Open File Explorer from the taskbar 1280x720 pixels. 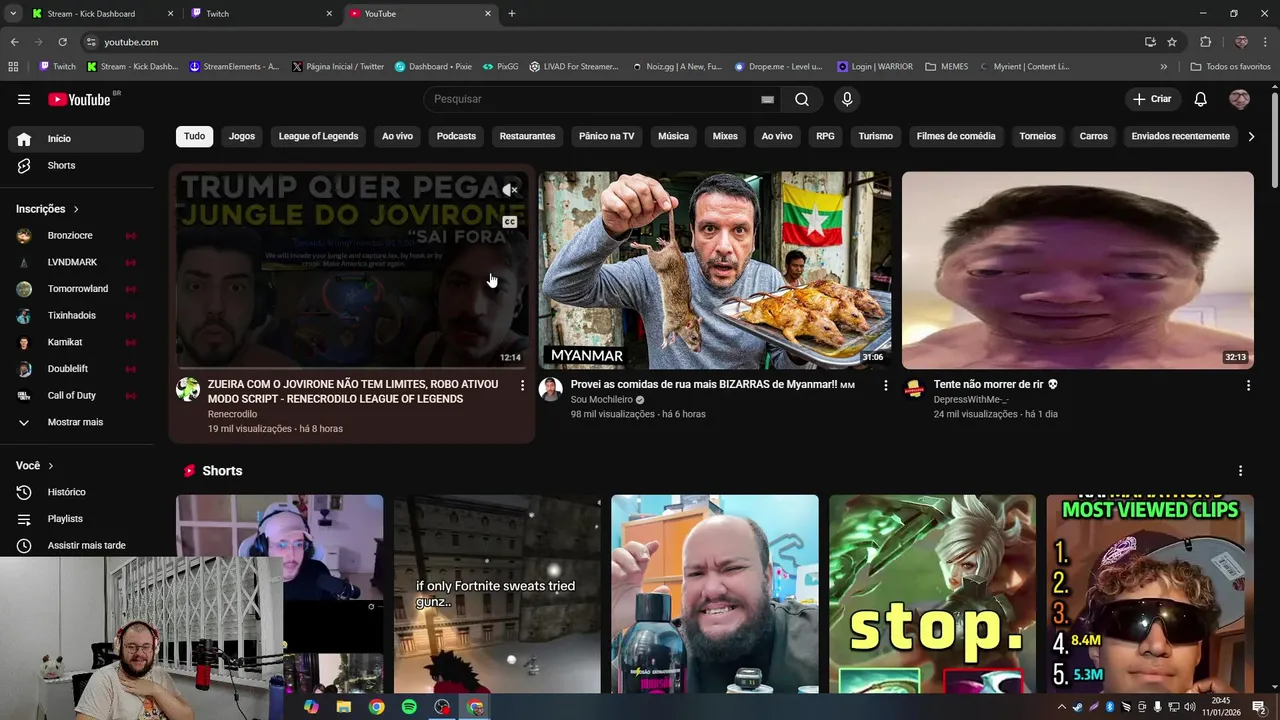[344, 707]
